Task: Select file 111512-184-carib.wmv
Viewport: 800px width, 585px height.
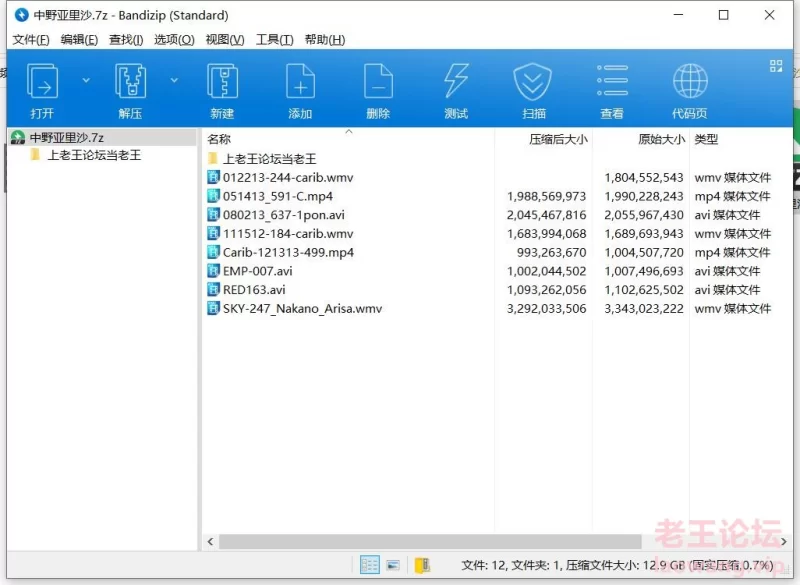Action: tap(288, 234)
